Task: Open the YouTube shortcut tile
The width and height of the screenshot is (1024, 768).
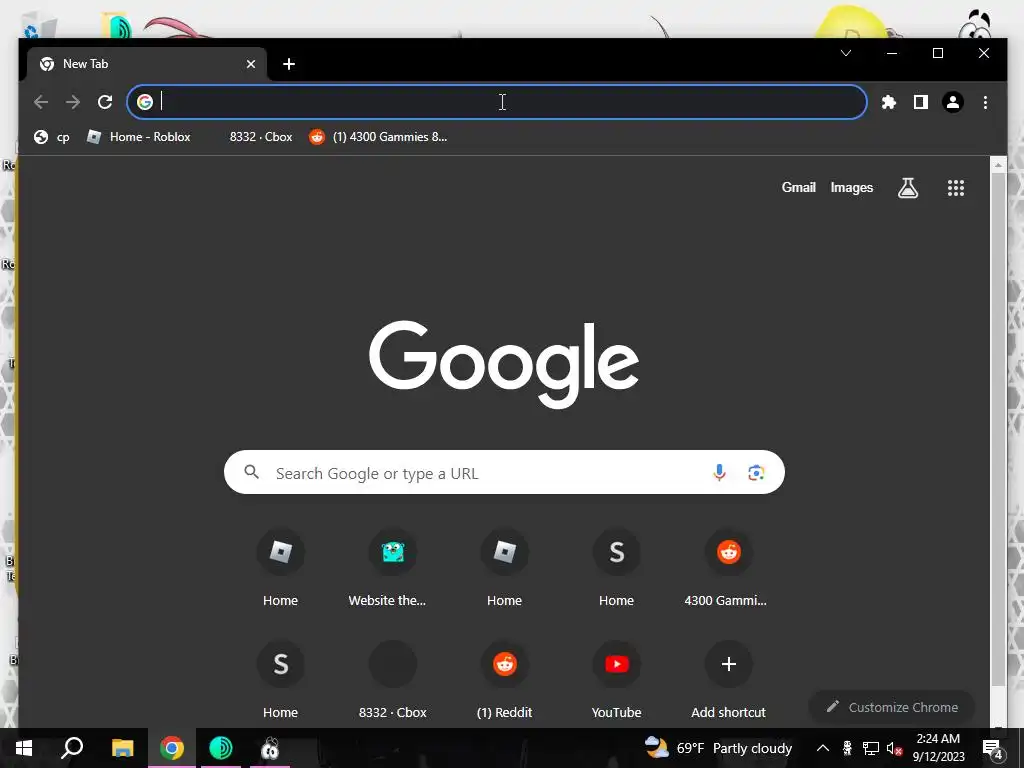Action: point(616,680)
